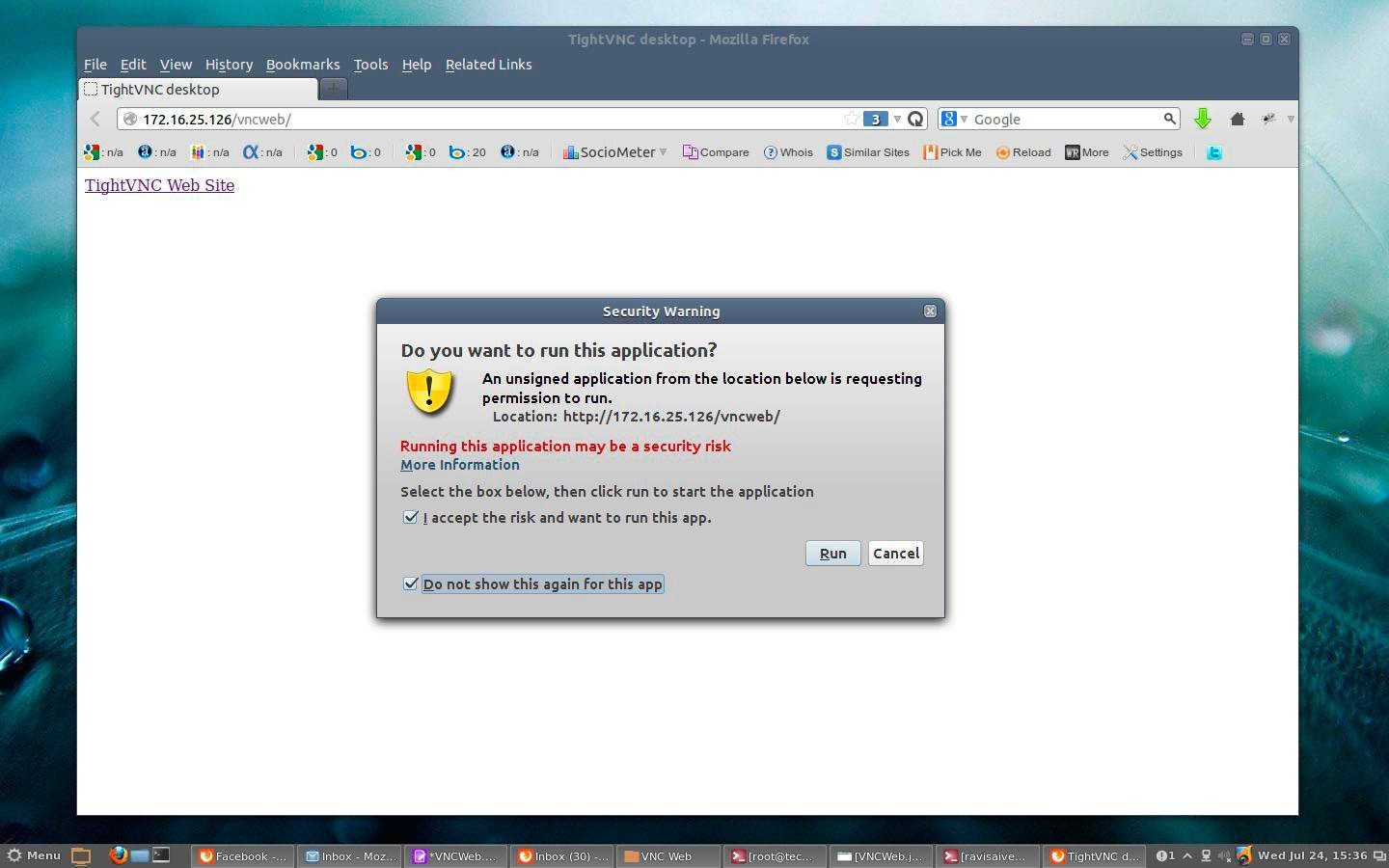
Task: Click the network icon in the system tray
Action: 1206,855
